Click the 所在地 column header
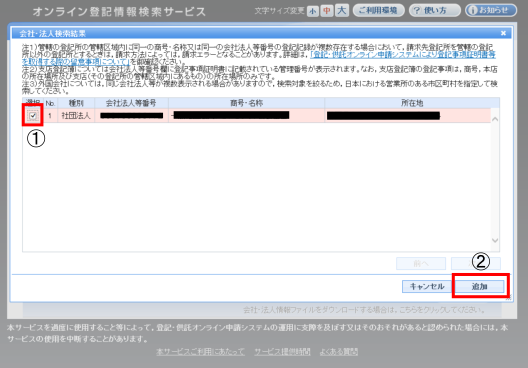Screen dimensions: 528x368 pos(412,103)
